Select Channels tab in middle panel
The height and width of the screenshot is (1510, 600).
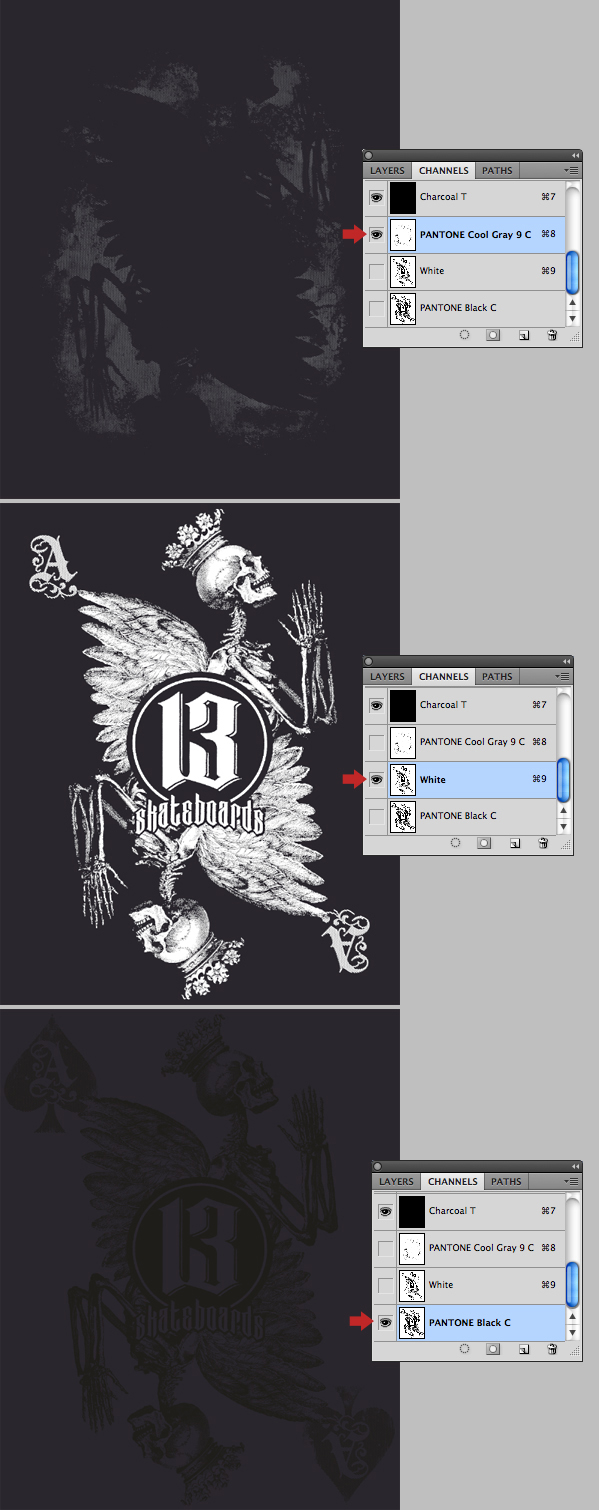pos(443,677)
